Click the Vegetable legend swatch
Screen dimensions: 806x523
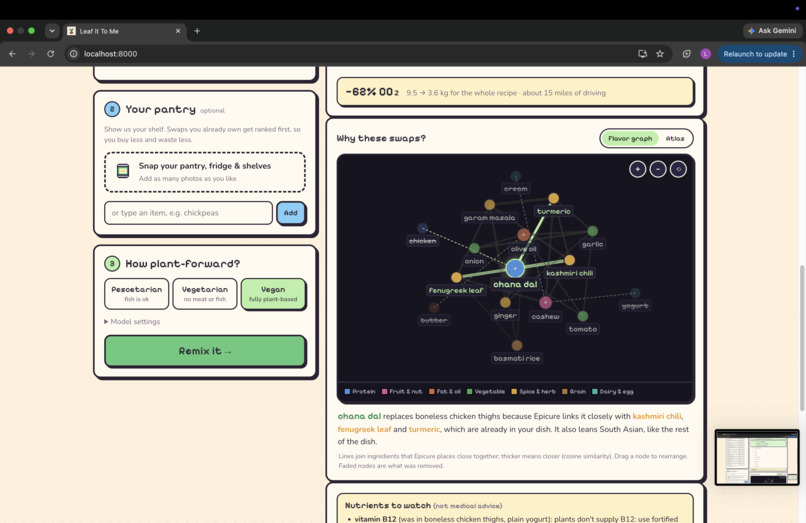[x=469, y=391]
